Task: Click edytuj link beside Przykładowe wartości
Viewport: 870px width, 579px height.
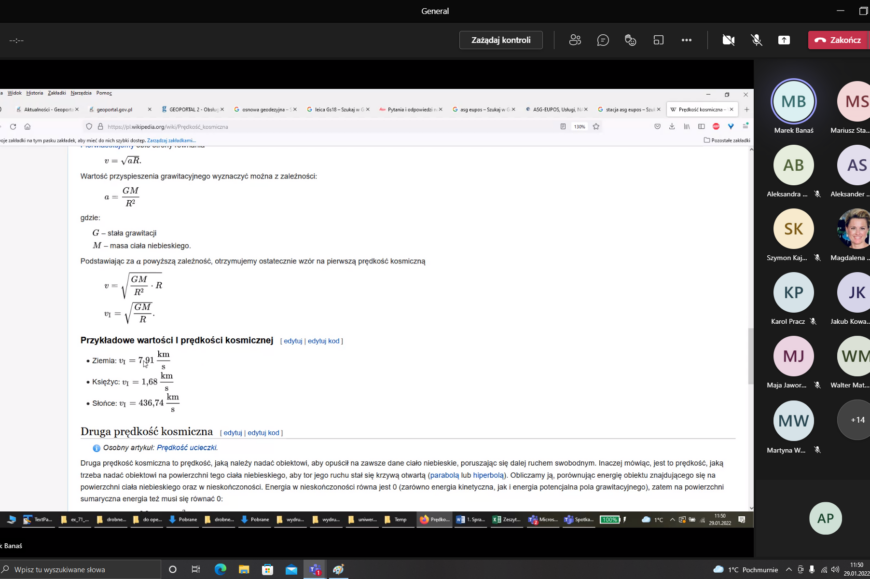Action: 292,341
